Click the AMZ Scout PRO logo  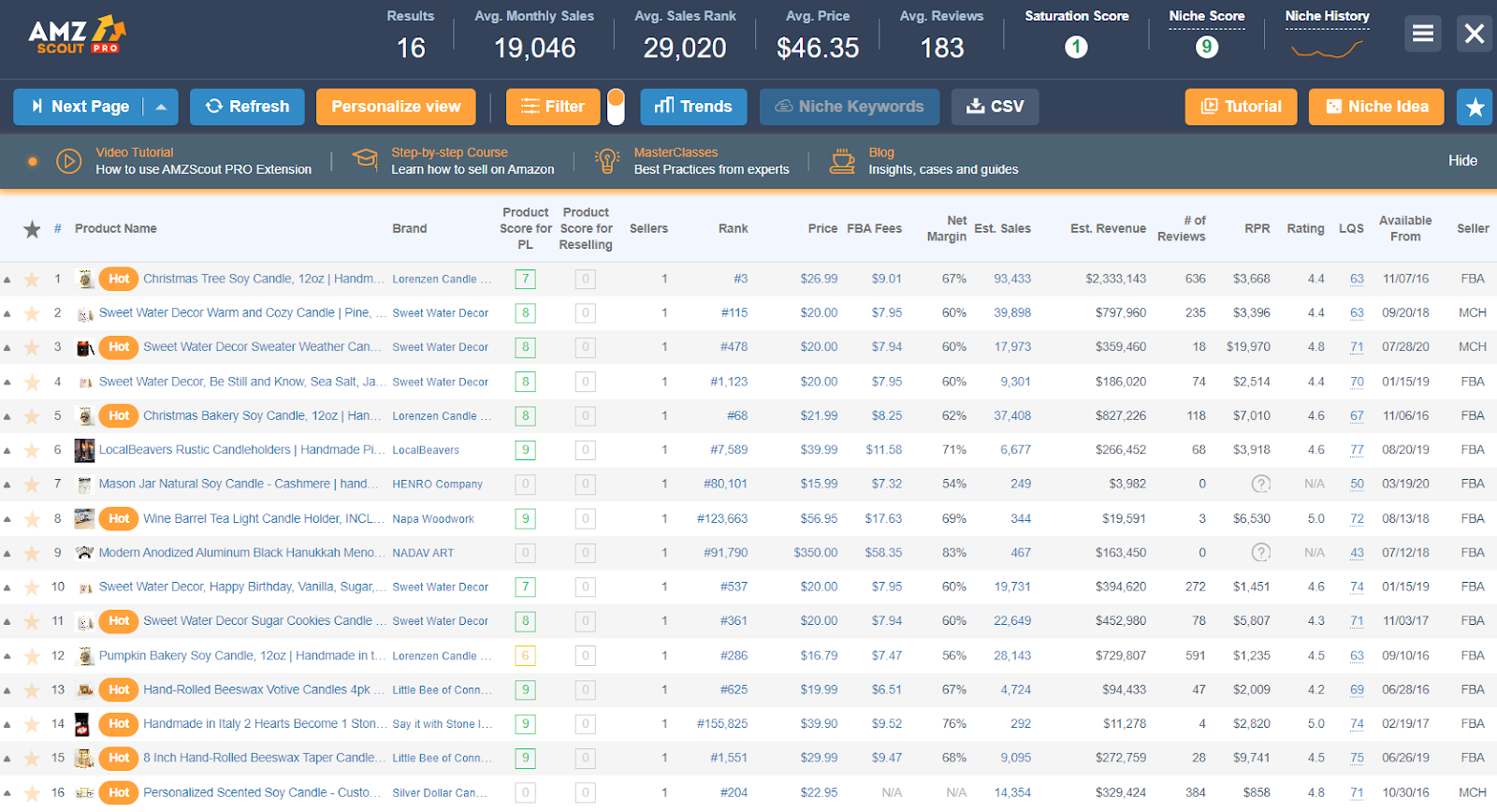(78, 36)
